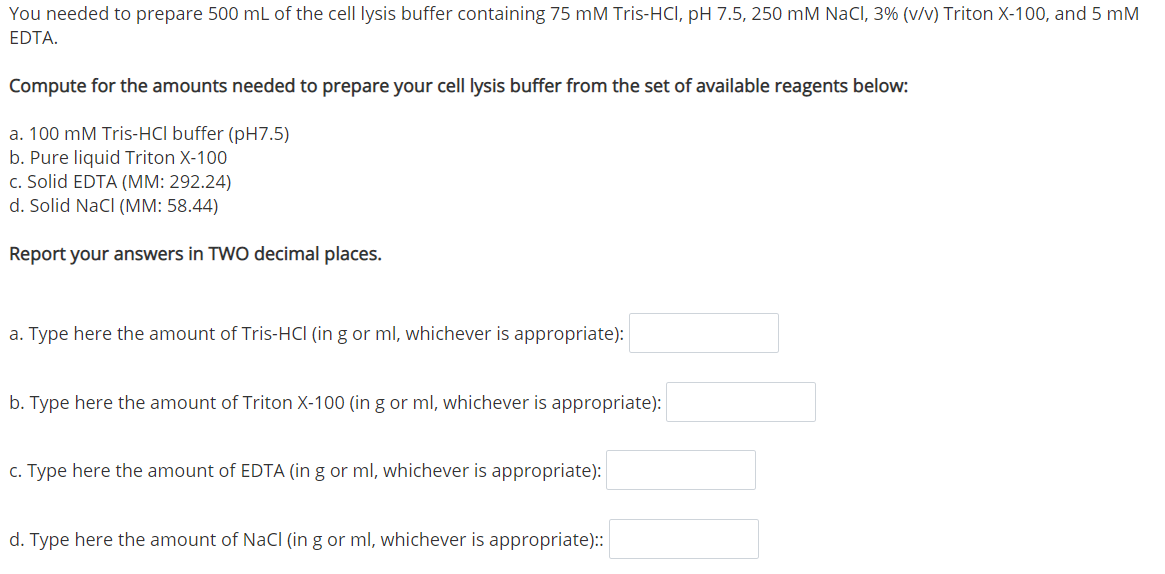Click the reagent line 'Solid NaCl (MM: 58.44)'
The height and width of the screenshot is (574, 1165).
(114, 206)
